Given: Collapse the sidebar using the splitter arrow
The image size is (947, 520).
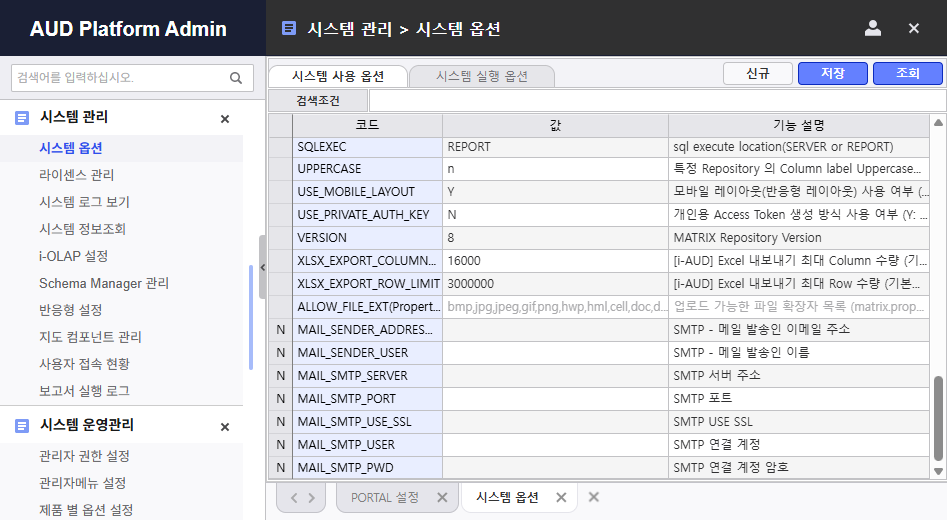Looking at the screenshot, I should [x=261, y=267].
